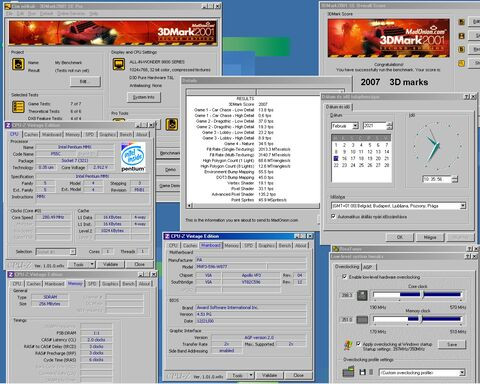
Task: Click the Edit... button under Project
Action: click(x=85, y=81)
